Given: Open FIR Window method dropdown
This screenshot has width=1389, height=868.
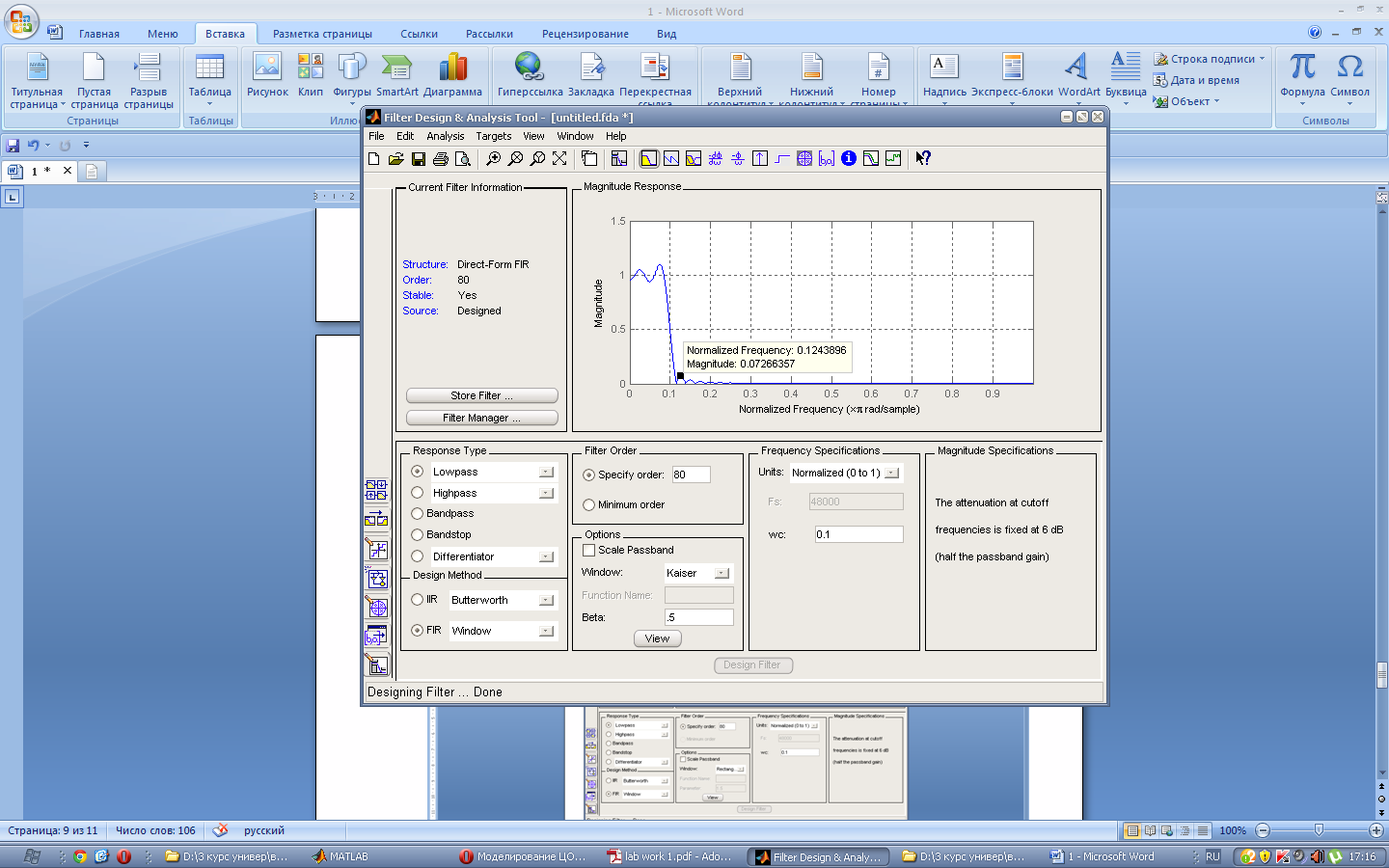Looking at the screenshot, I should pos(546,631).
